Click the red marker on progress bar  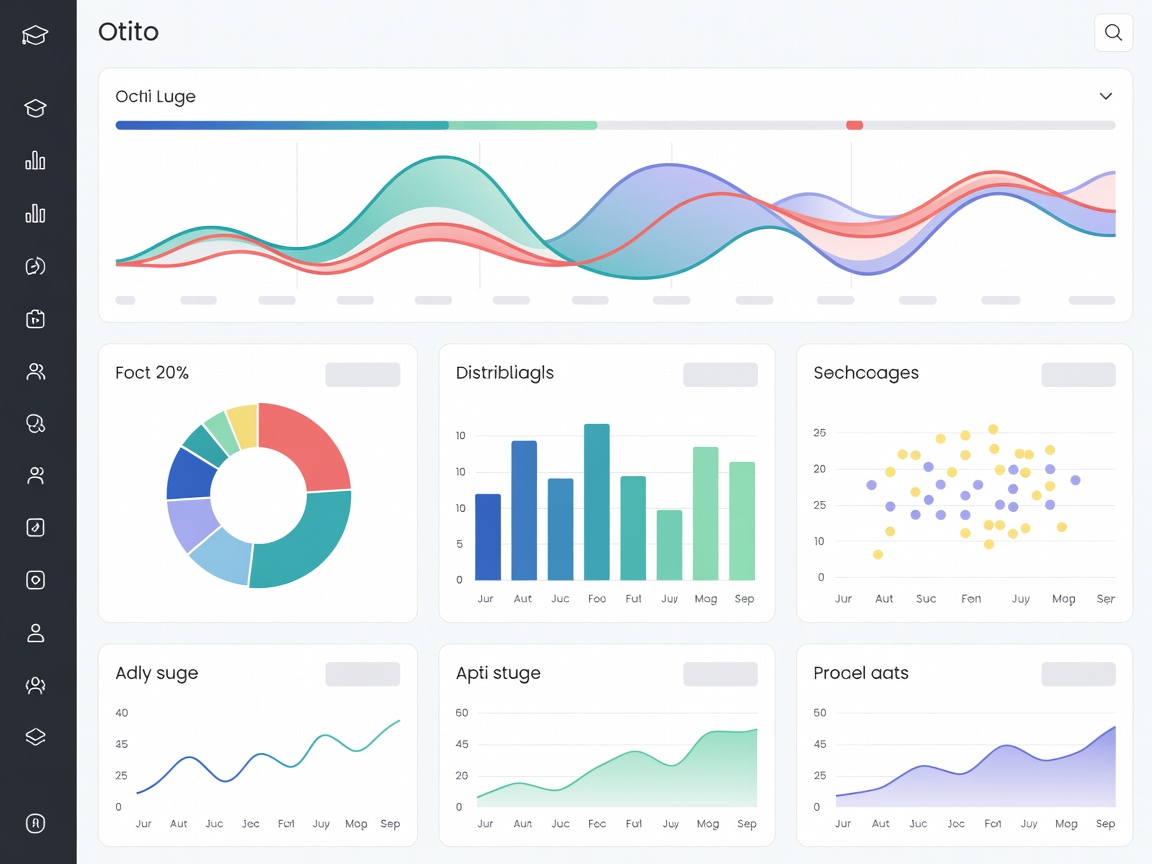tap(854, 126)
